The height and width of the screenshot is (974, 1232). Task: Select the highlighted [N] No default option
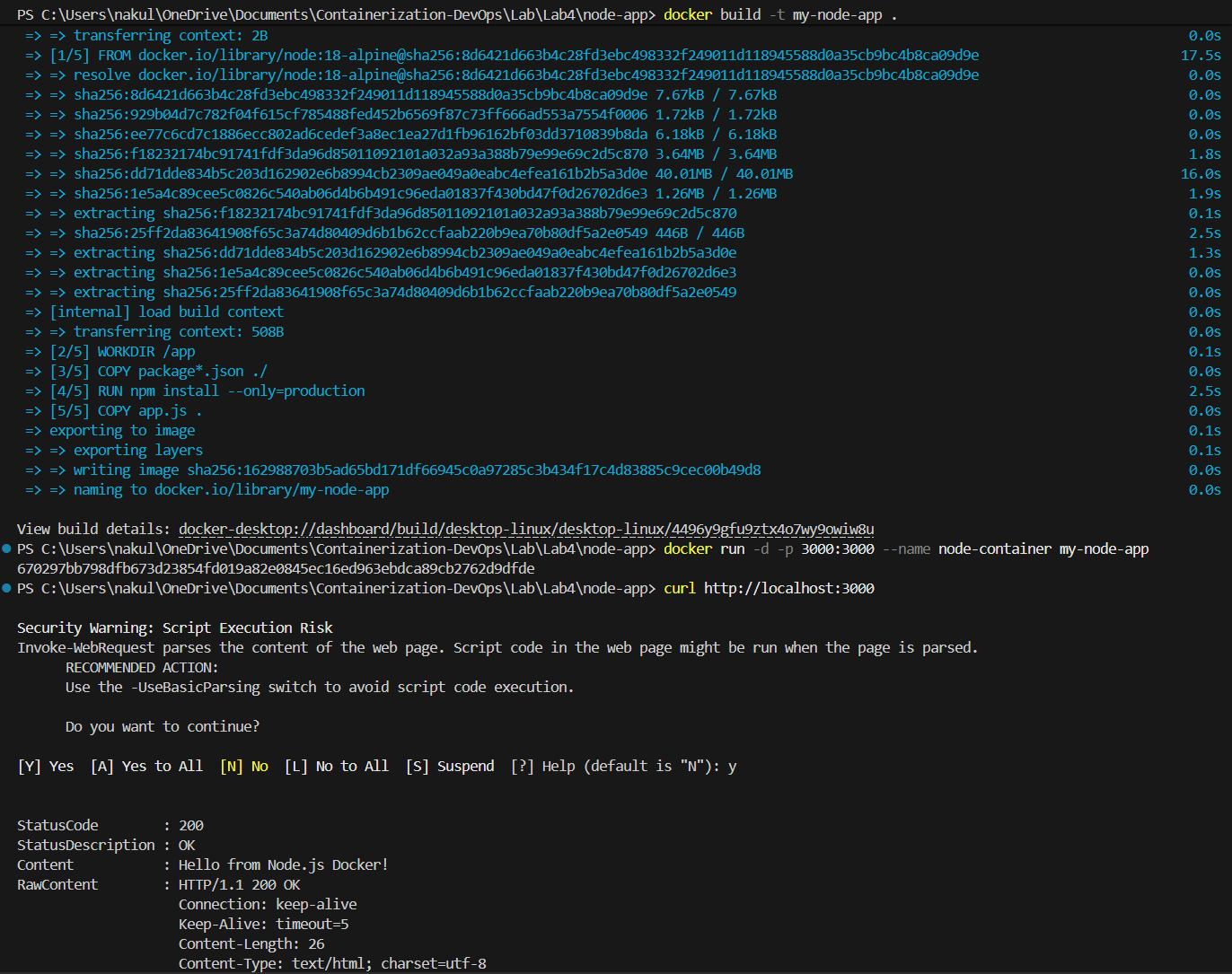point(243,766)
